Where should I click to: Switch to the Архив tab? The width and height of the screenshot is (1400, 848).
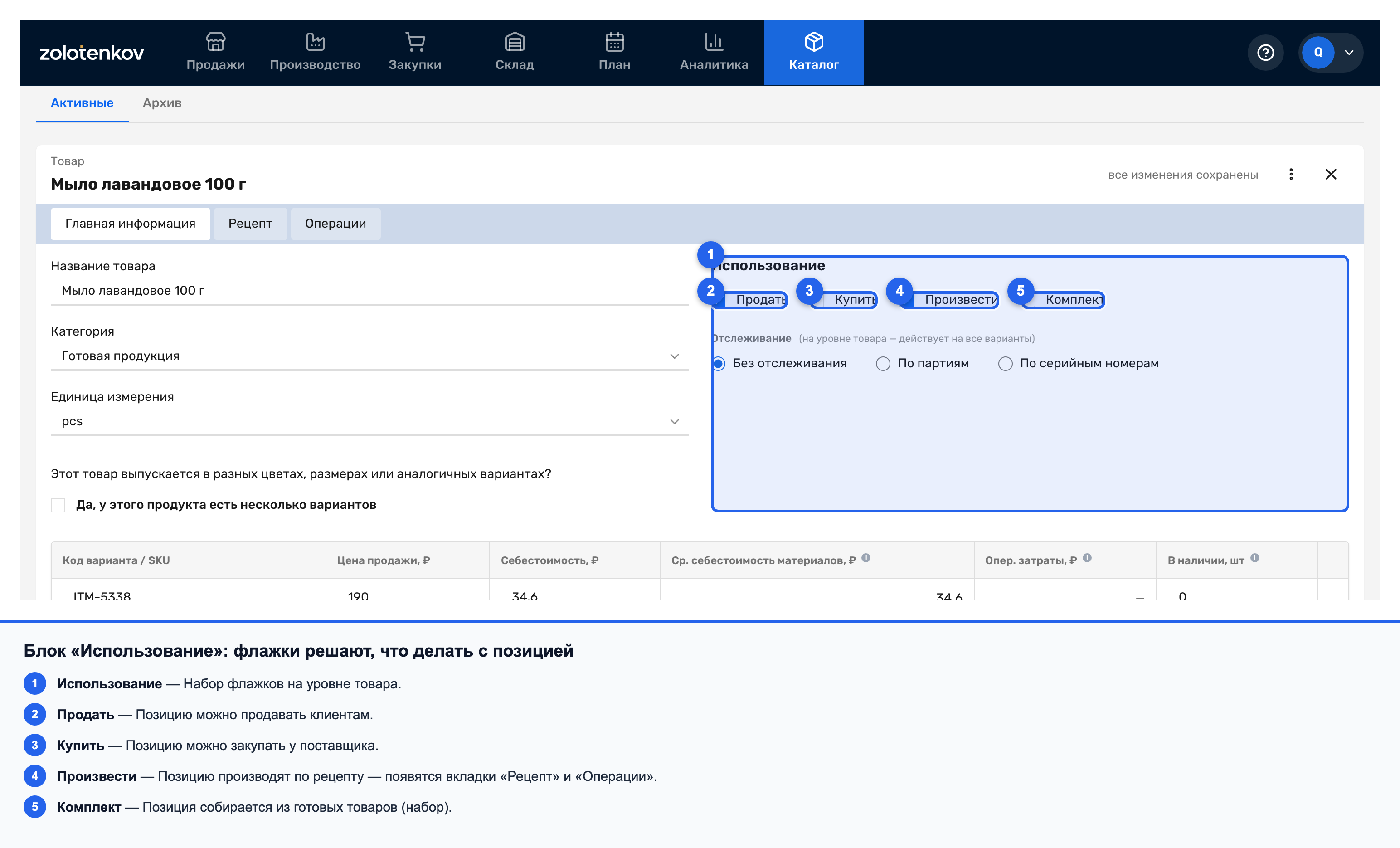tap(162, 103)
